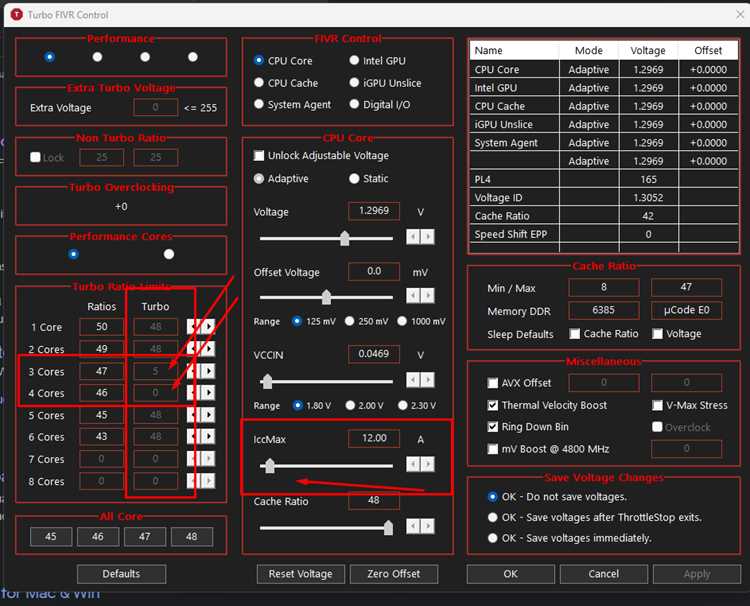750x606 pixels.
Task: Increase 1 Core turbo ratio arrow
Action: (x=208, y=327)
